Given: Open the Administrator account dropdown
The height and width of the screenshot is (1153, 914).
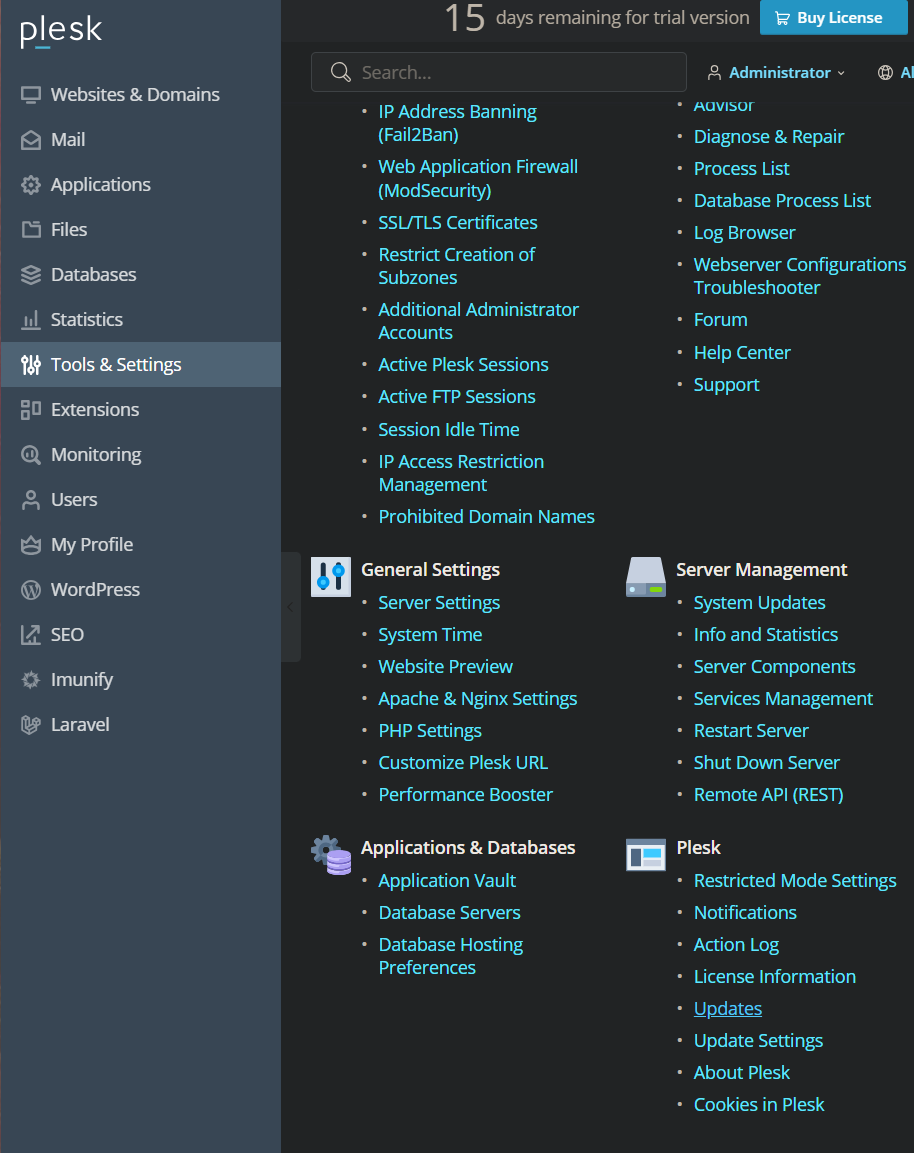Looking at the screenshot, I should [776, 73].
